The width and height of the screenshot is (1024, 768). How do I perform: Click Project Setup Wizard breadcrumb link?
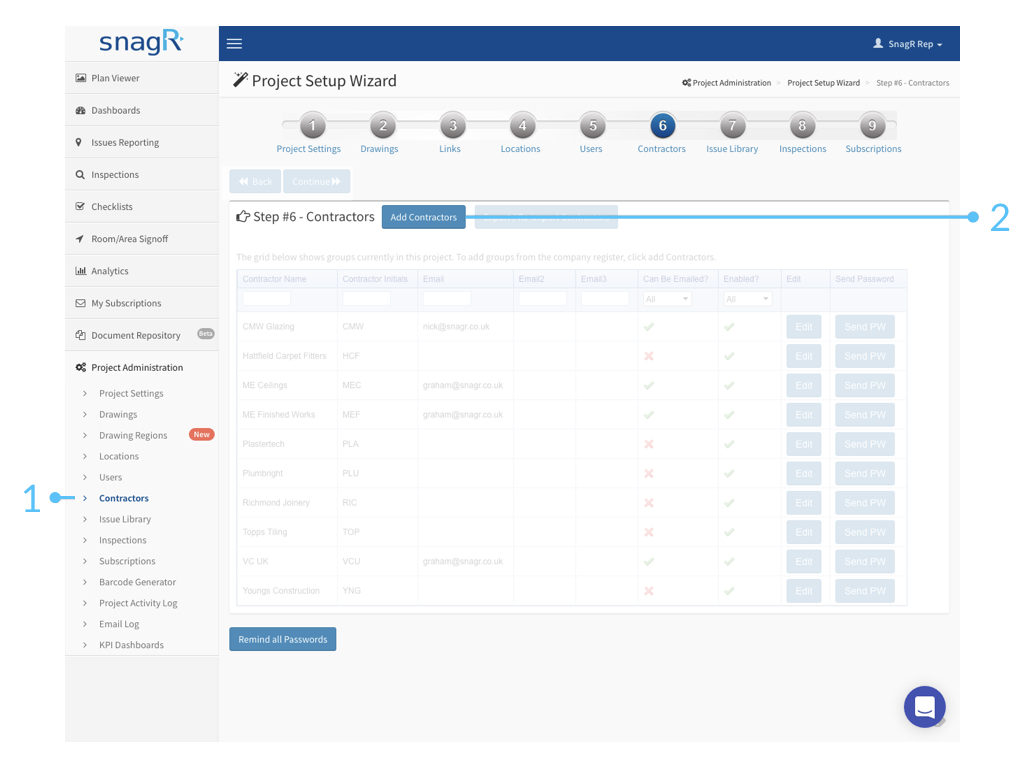(824, 83)
